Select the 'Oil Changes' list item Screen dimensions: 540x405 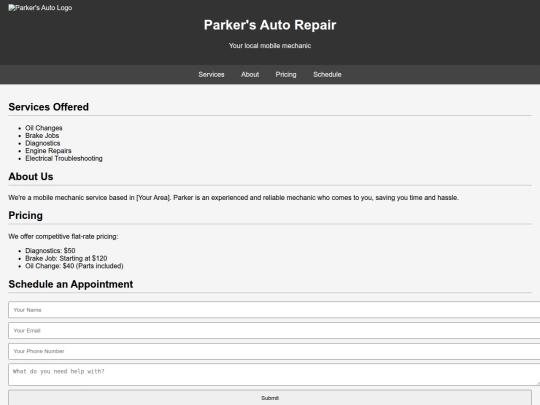(44, 128)
